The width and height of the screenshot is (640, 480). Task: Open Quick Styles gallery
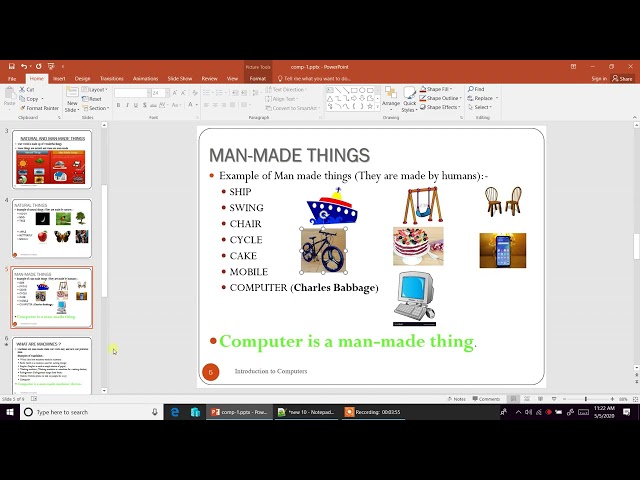[x=409, y=100]
